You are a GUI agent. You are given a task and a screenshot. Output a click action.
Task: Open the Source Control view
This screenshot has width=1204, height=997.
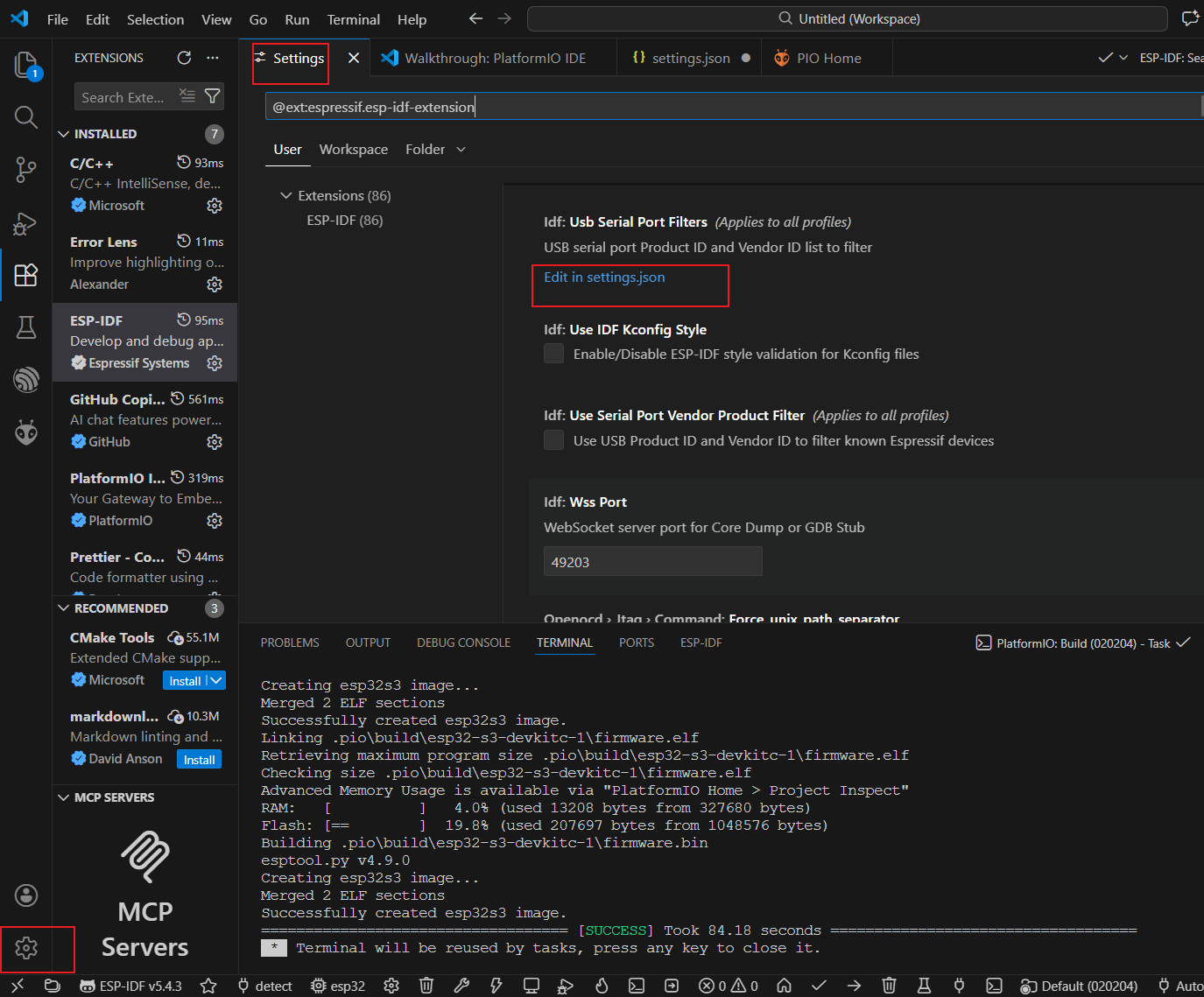coord(26,170)
